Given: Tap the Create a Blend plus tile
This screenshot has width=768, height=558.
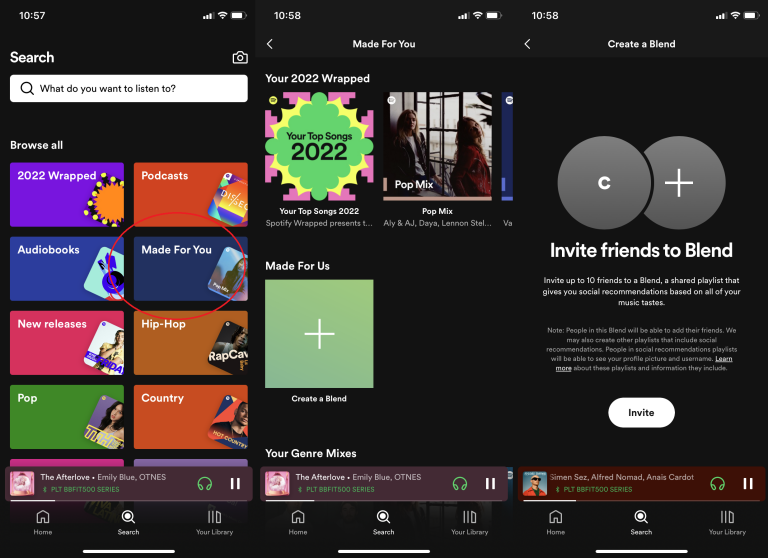Looking at the screenshot, I should (319, 334).
